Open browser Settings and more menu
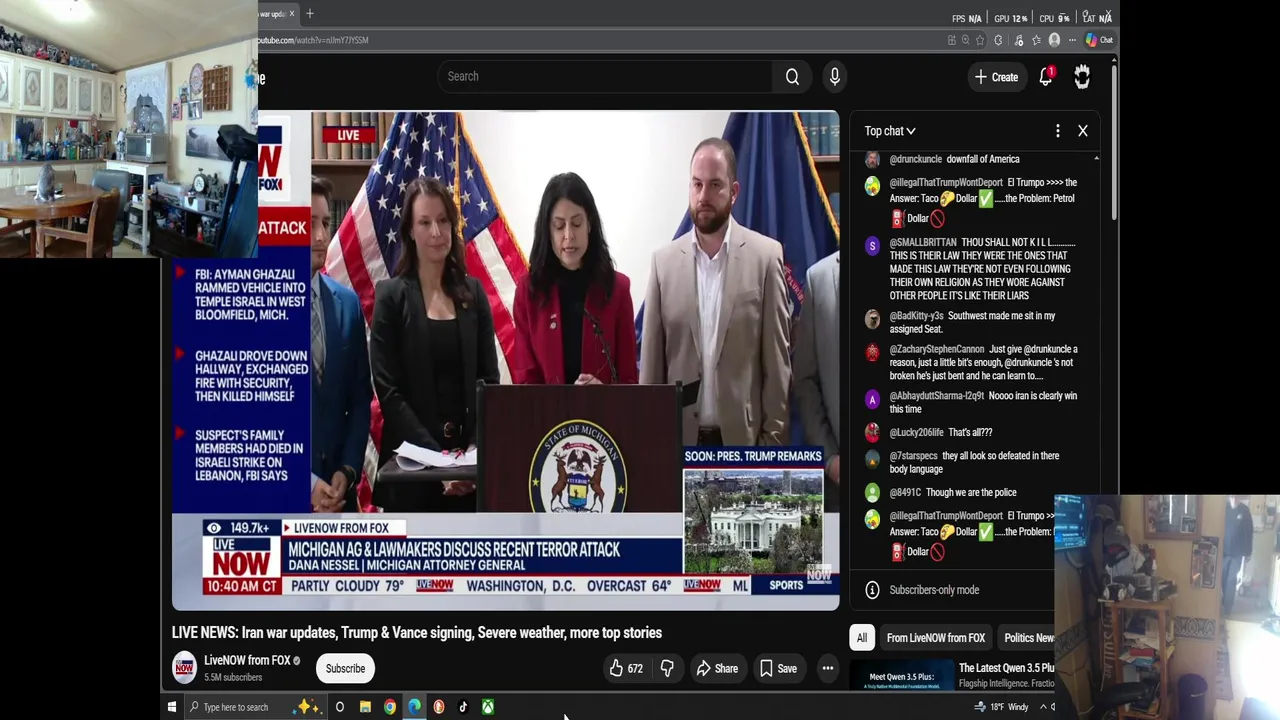Viewport: 1280px width, 720px height. coord(1072,40)
